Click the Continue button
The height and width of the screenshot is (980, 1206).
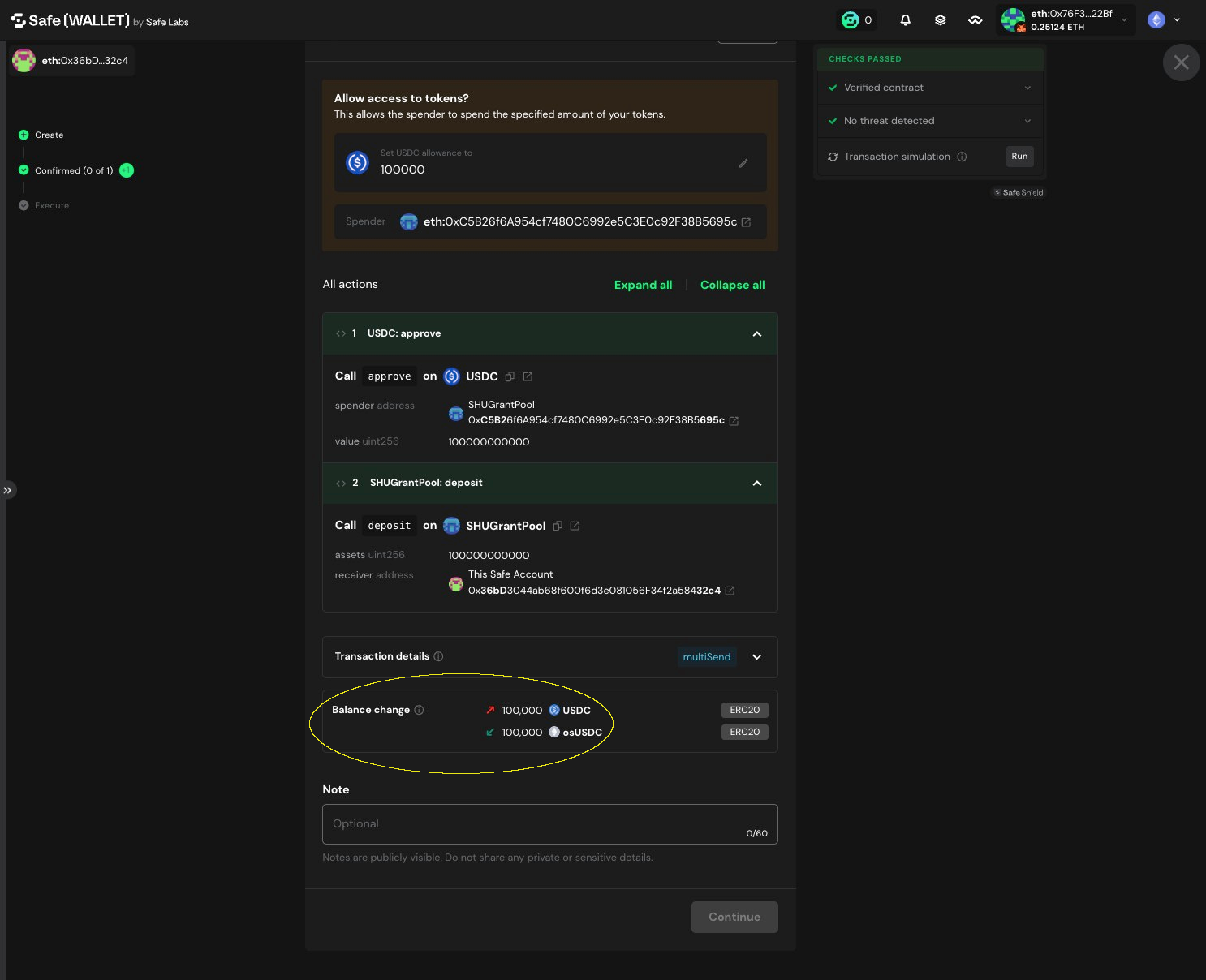tap(734, 917)
